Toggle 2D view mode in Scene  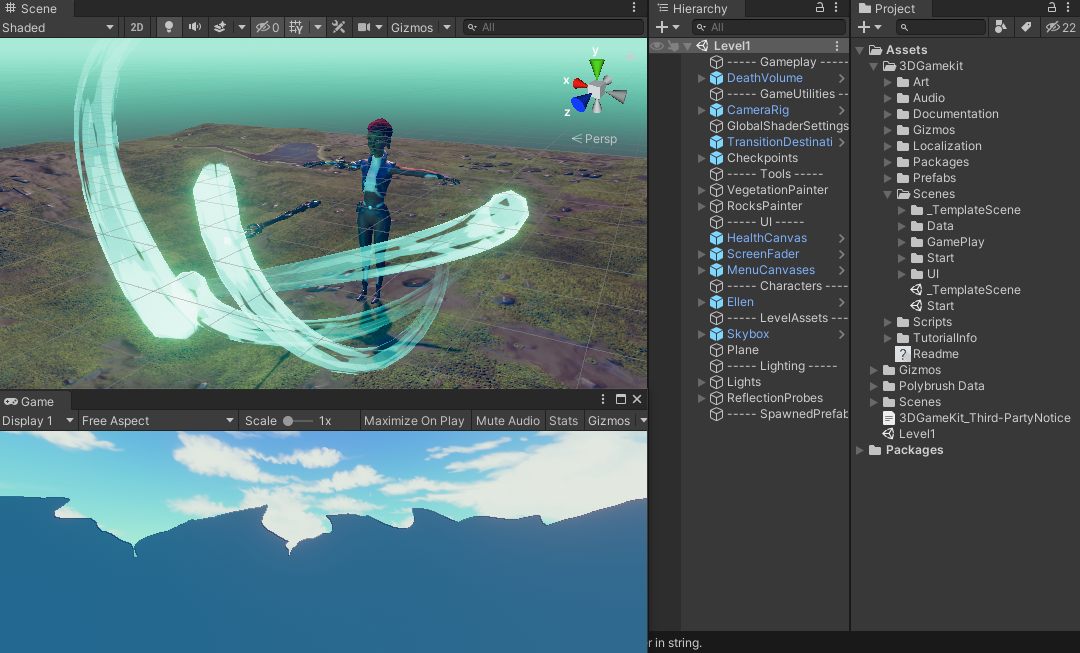137,27
